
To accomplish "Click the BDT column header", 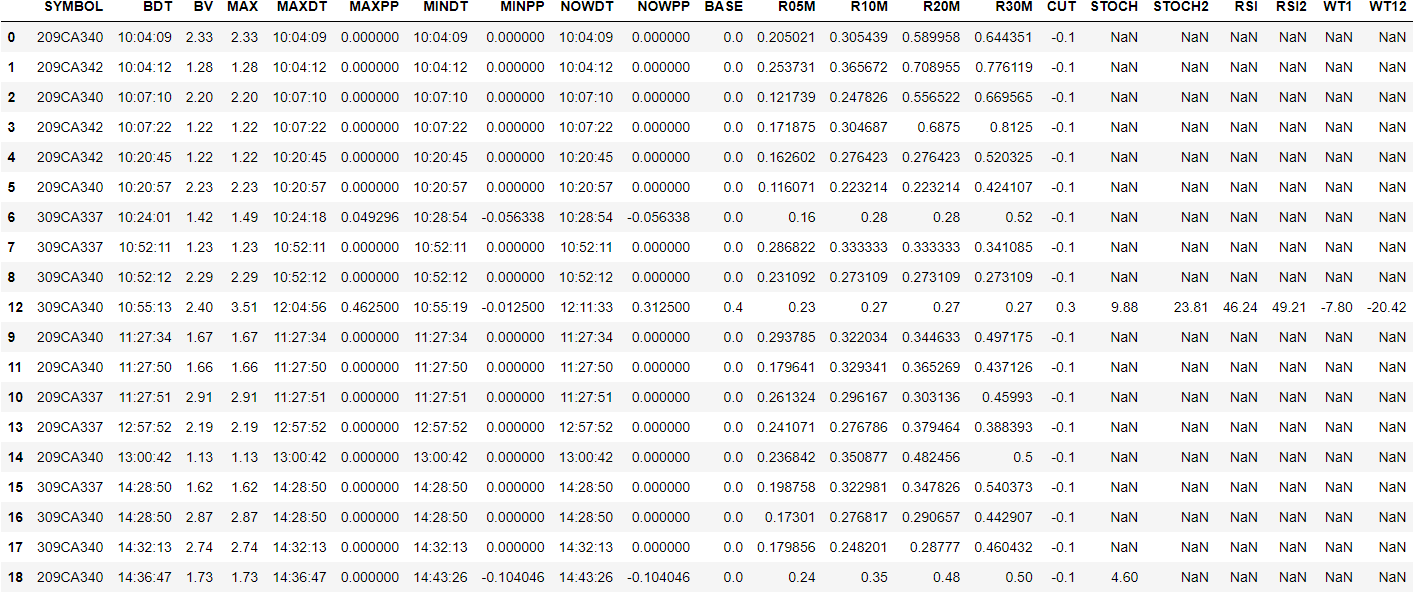I will point(158,7).
